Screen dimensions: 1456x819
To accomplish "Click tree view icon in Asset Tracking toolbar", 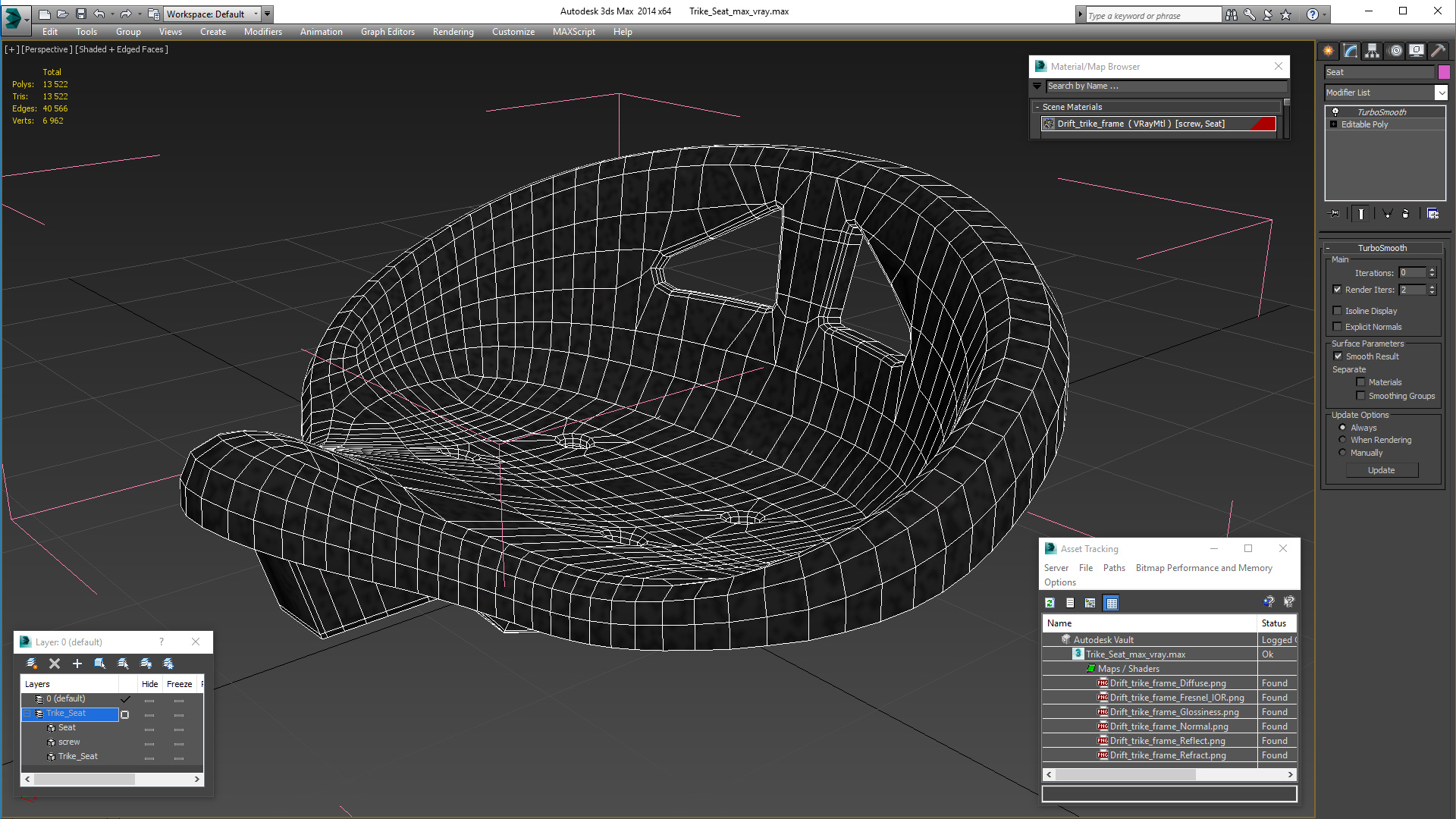I will (x=1090, y=603).
